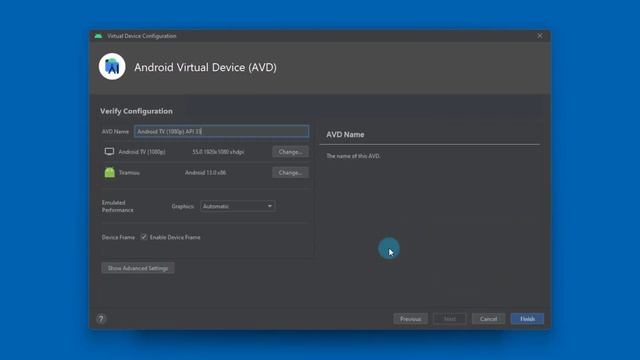Change the Android TV (1080p) device
The image size is (640, 360).
coord(290,152)
